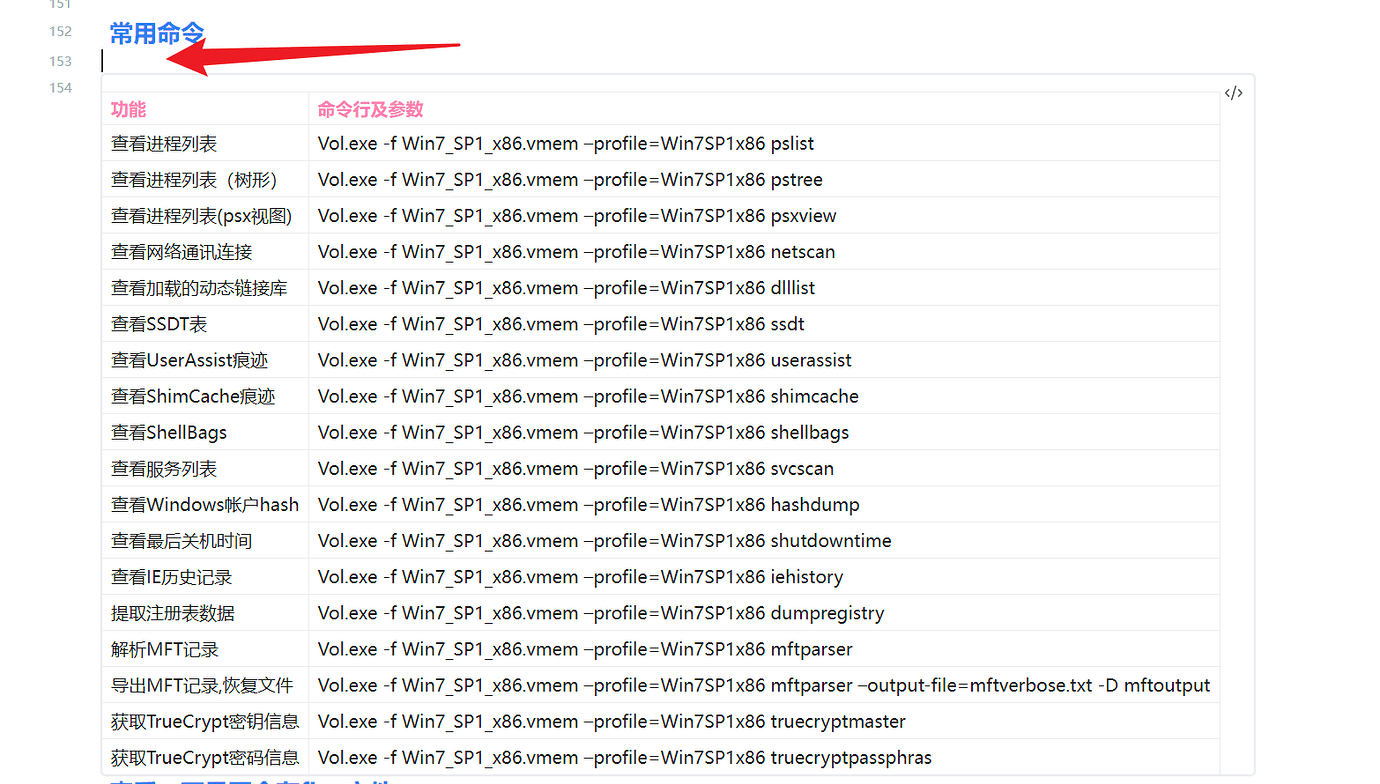The image size is (1380, 784).
Task: Click the command ending in netscan
Action: pos(576,251)
